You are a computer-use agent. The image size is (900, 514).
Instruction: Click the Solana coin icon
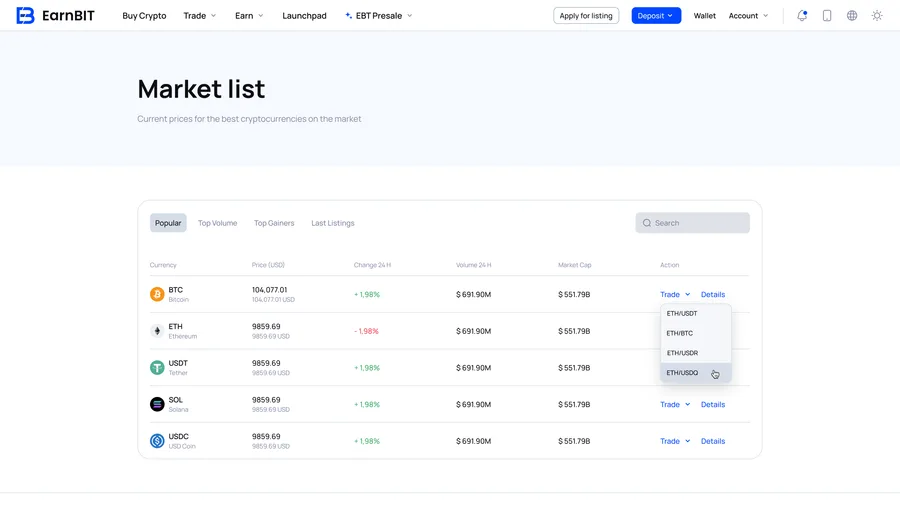[157, 404]
